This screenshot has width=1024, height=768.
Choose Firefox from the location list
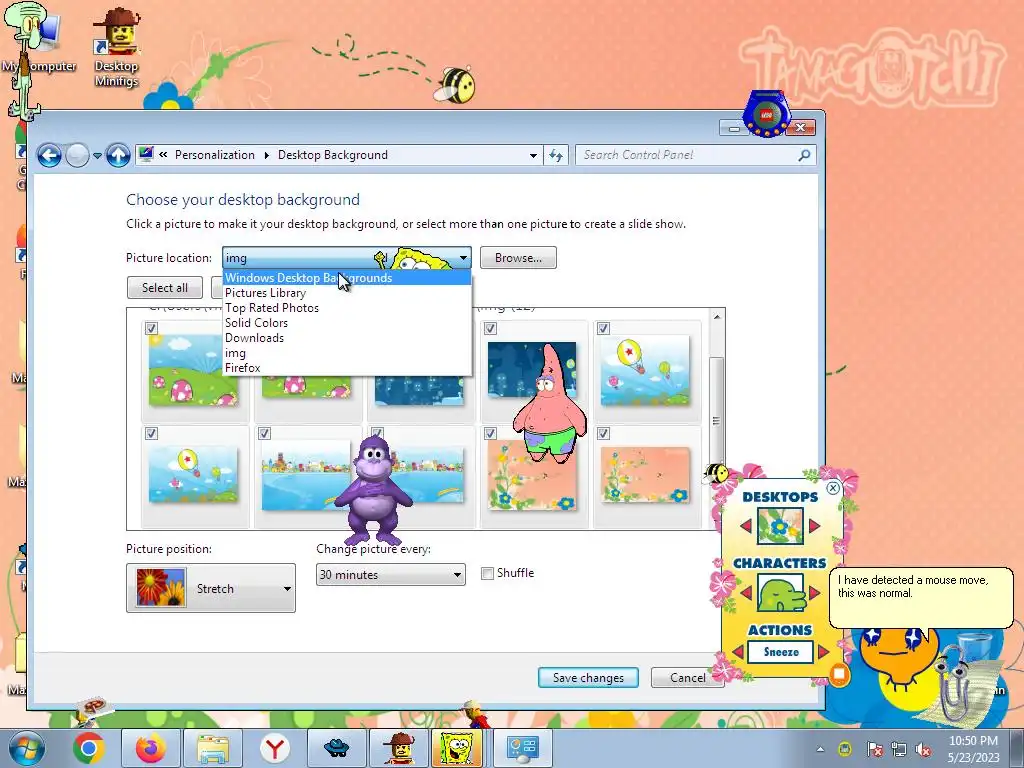[347, 368]
